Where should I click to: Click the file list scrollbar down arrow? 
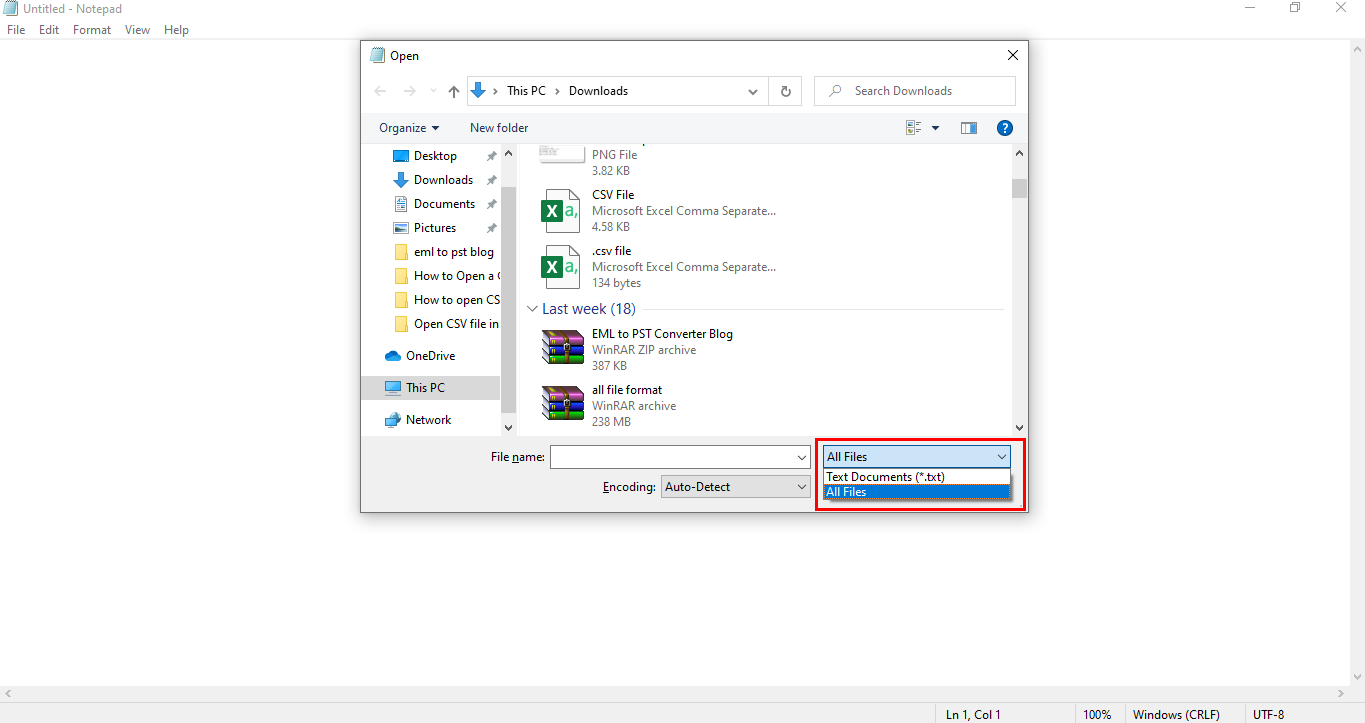[1019, 428]
